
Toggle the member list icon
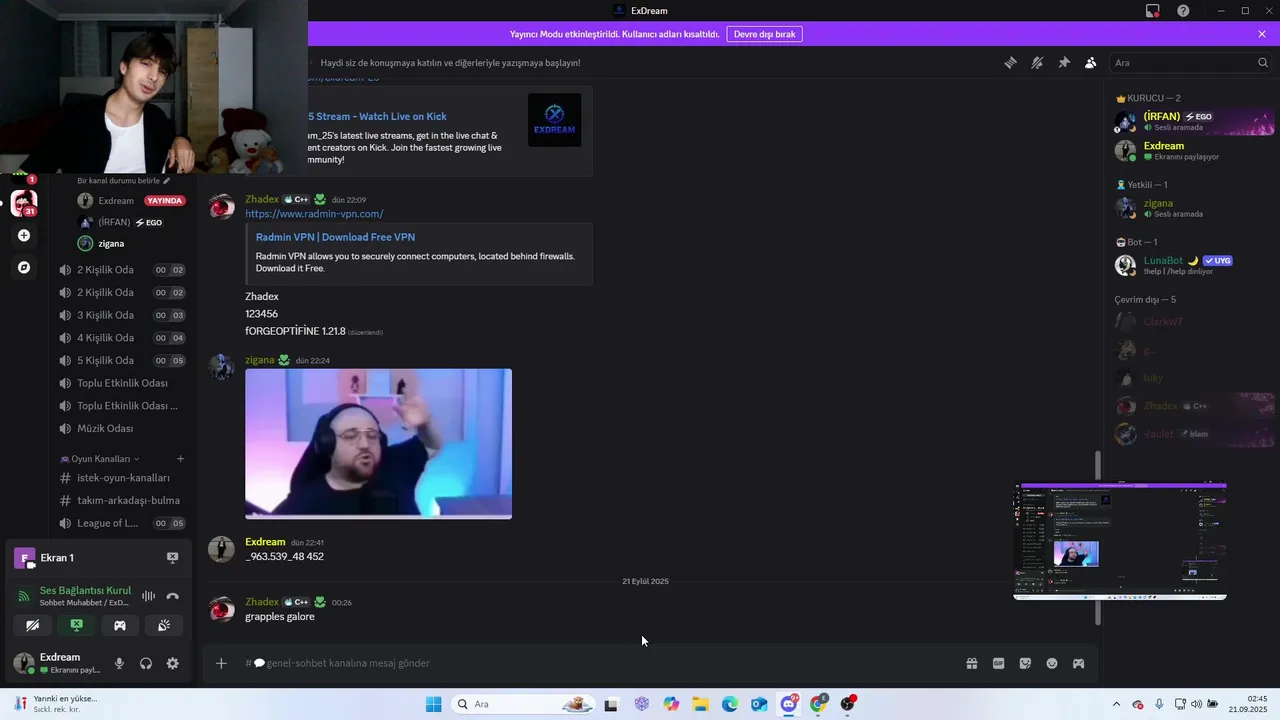(x=1090, y=62)
